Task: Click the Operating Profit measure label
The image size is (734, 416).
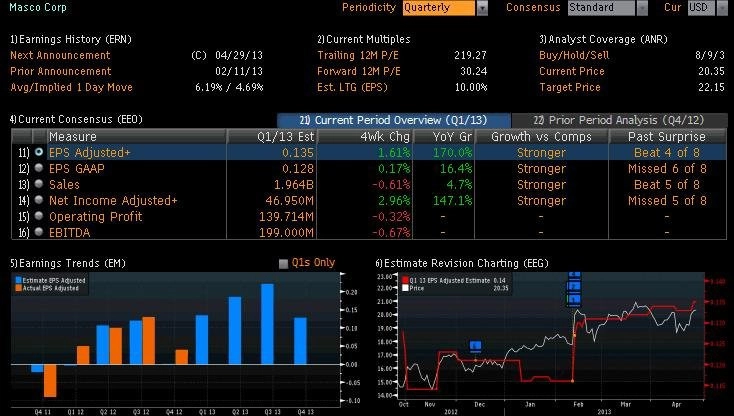Action: click(95, 216)
